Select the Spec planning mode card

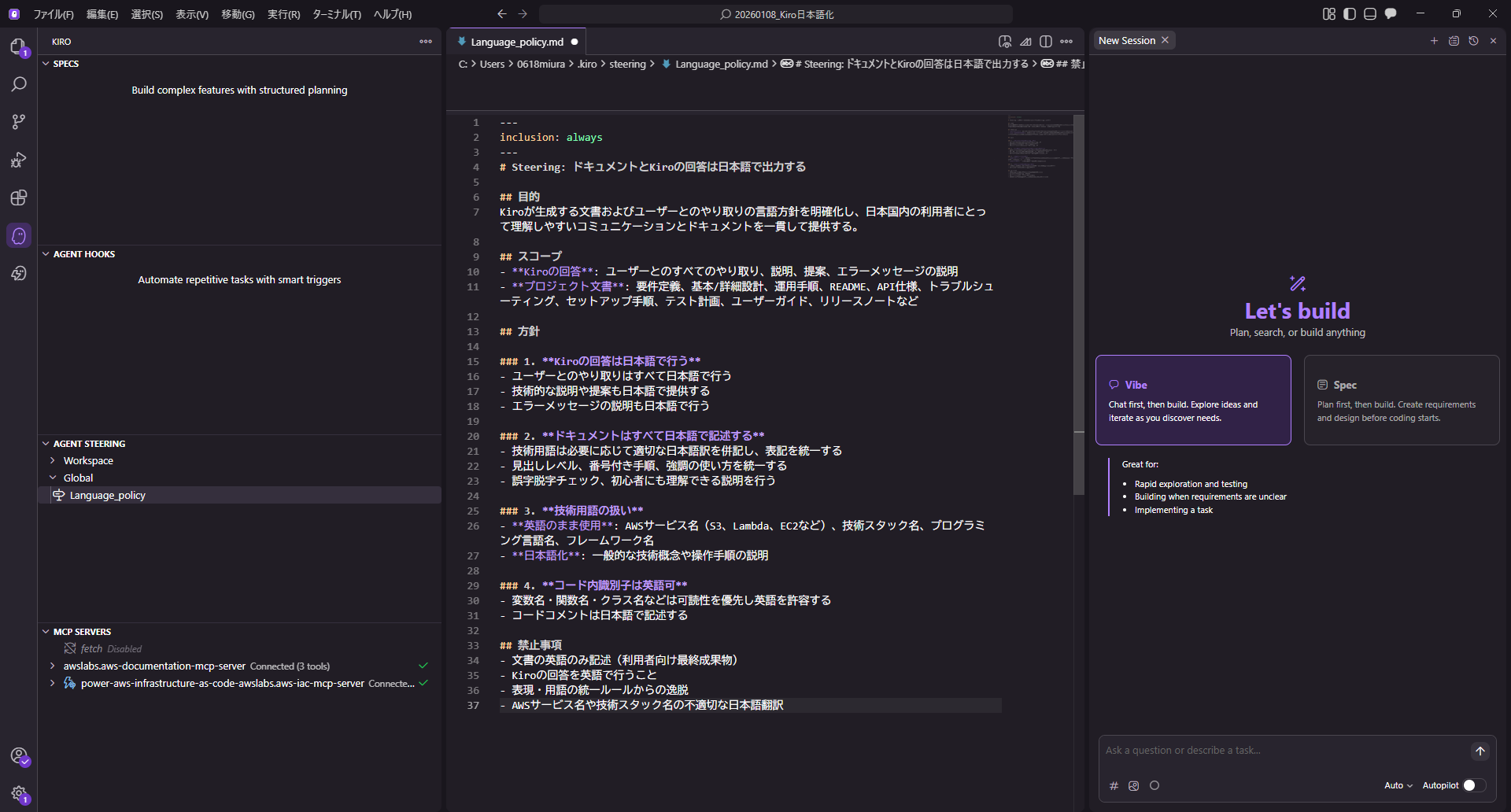(1401, 400)
